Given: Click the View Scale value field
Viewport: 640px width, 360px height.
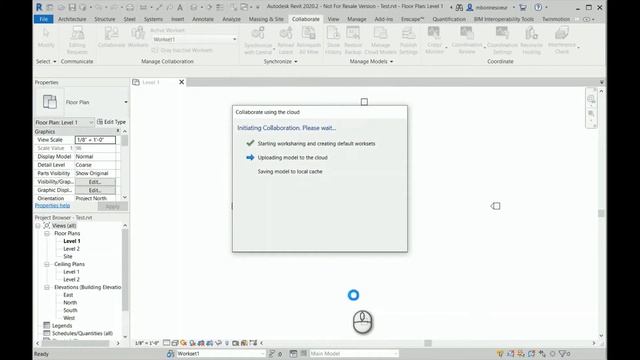Looking at the screenshot, I should click(95, 140).
